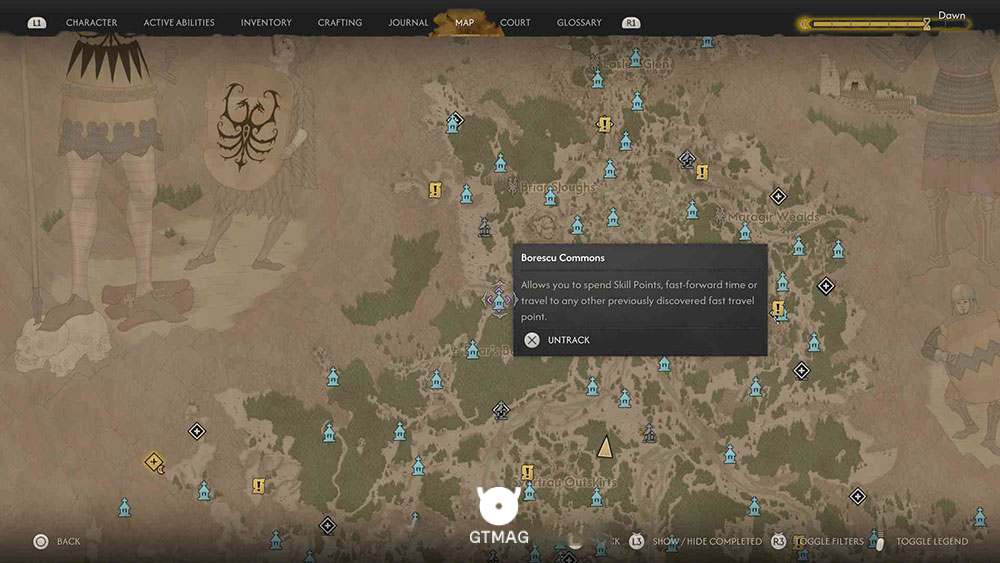Select the diamond marker above Maragir Wealds label

point(778,196)
